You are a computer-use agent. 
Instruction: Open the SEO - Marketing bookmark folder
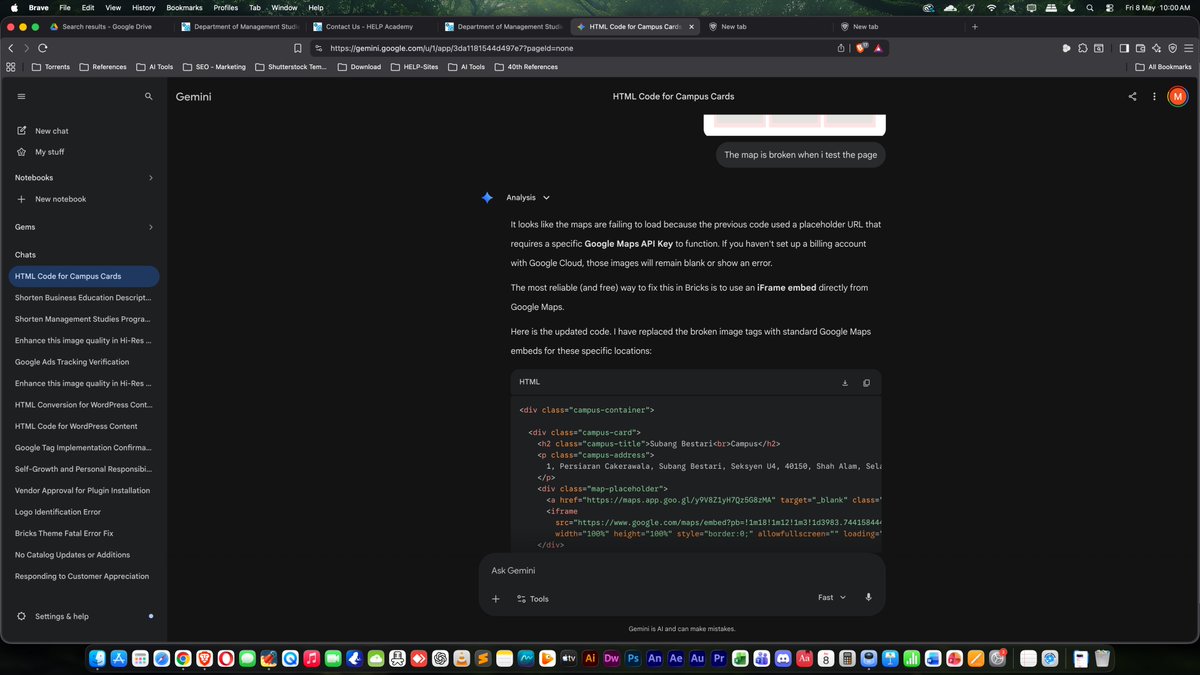[x=214, y=67]
